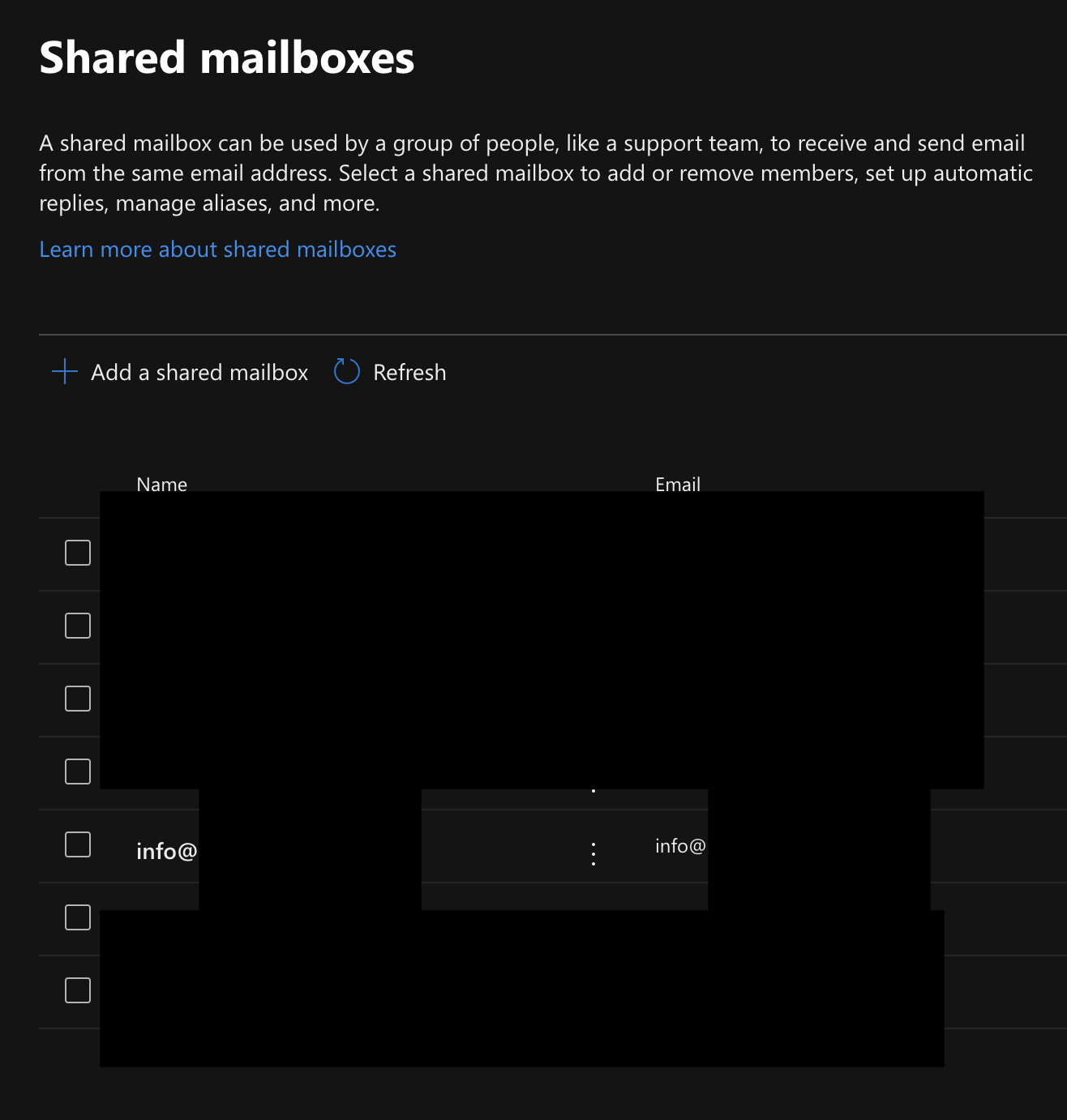
Task: Open 'Learn more about shared mailboxes' link
Action: (x=217, y=250)
